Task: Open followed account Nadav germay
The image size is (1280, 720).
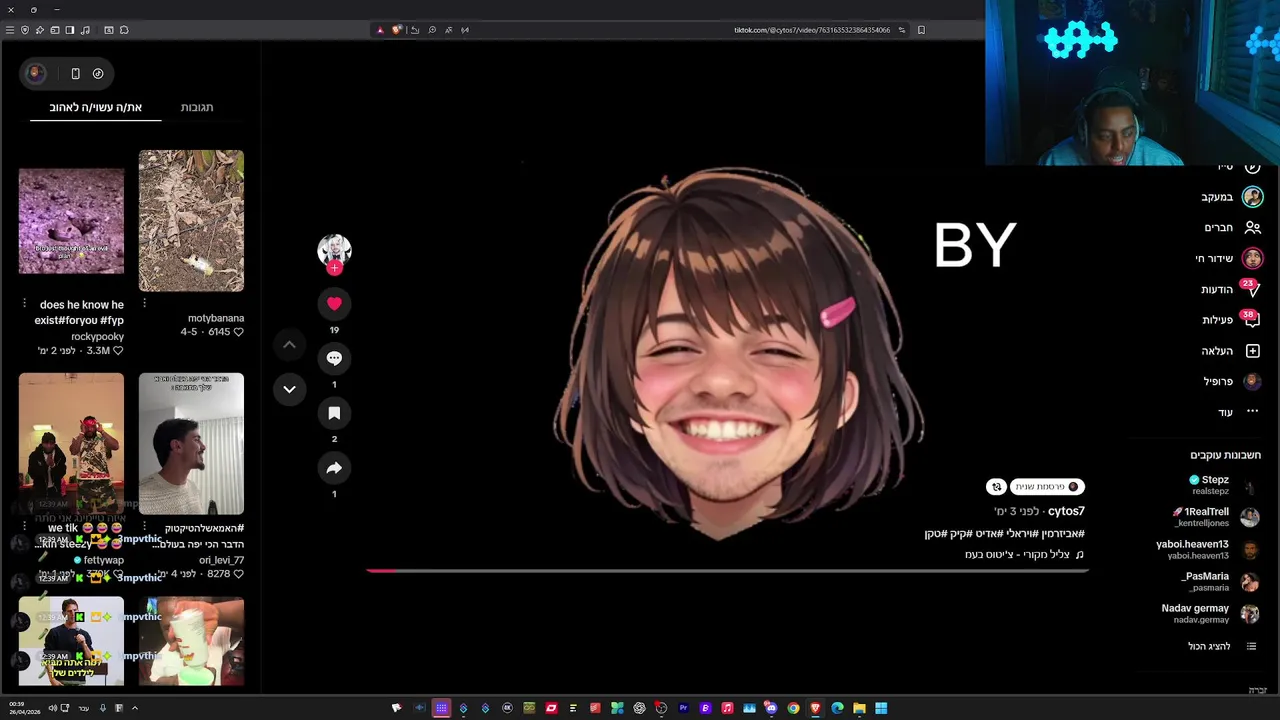Action: tap(1210, 613)
